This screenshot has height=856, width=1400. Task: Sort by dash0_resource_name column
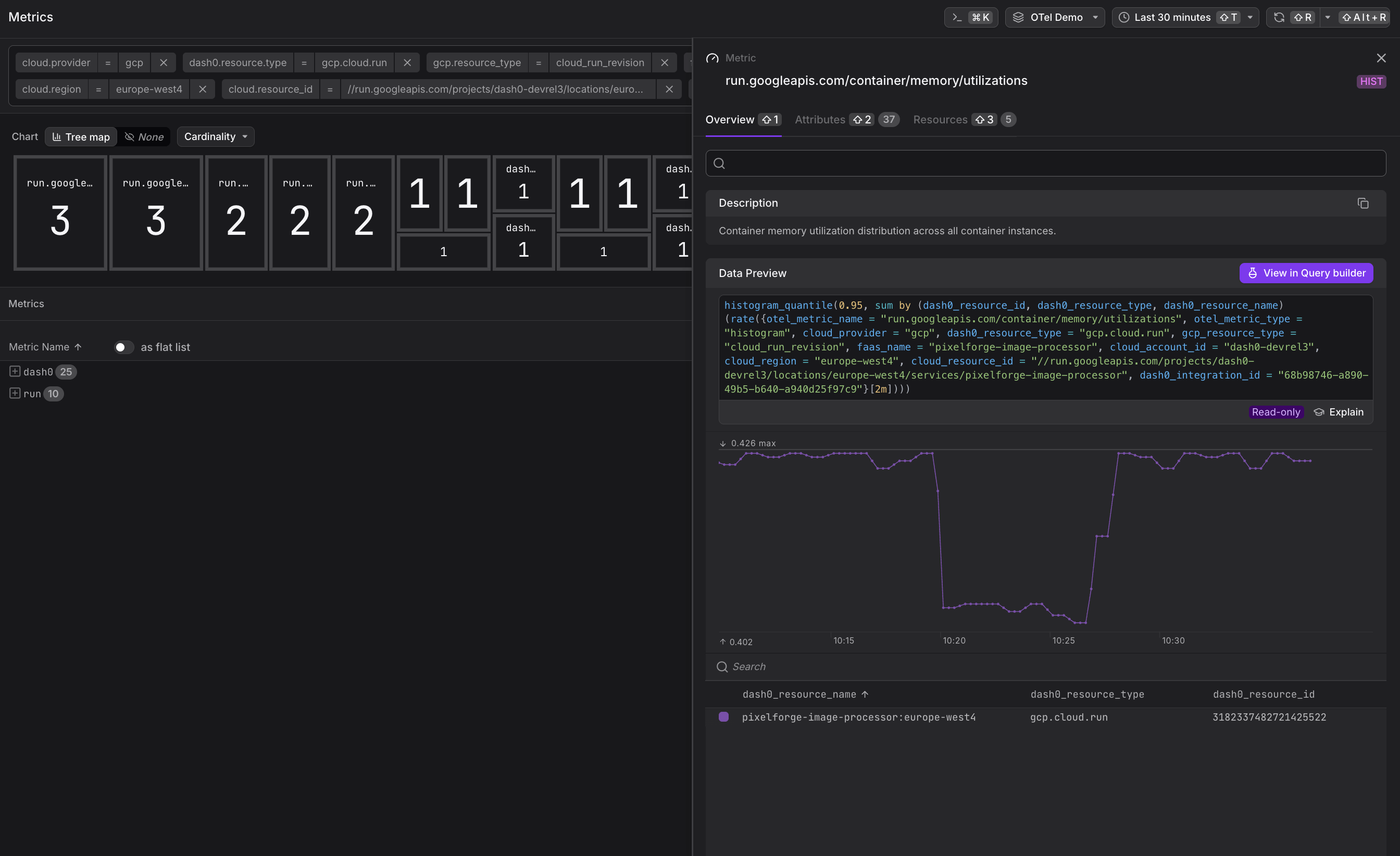[805, 695]
